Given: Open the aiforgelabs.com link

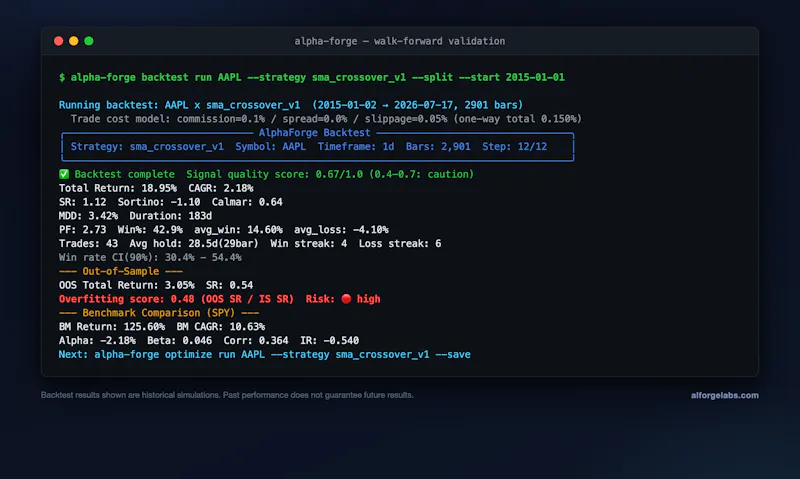Looking at the screenshot, I should (x=724, y=395).
